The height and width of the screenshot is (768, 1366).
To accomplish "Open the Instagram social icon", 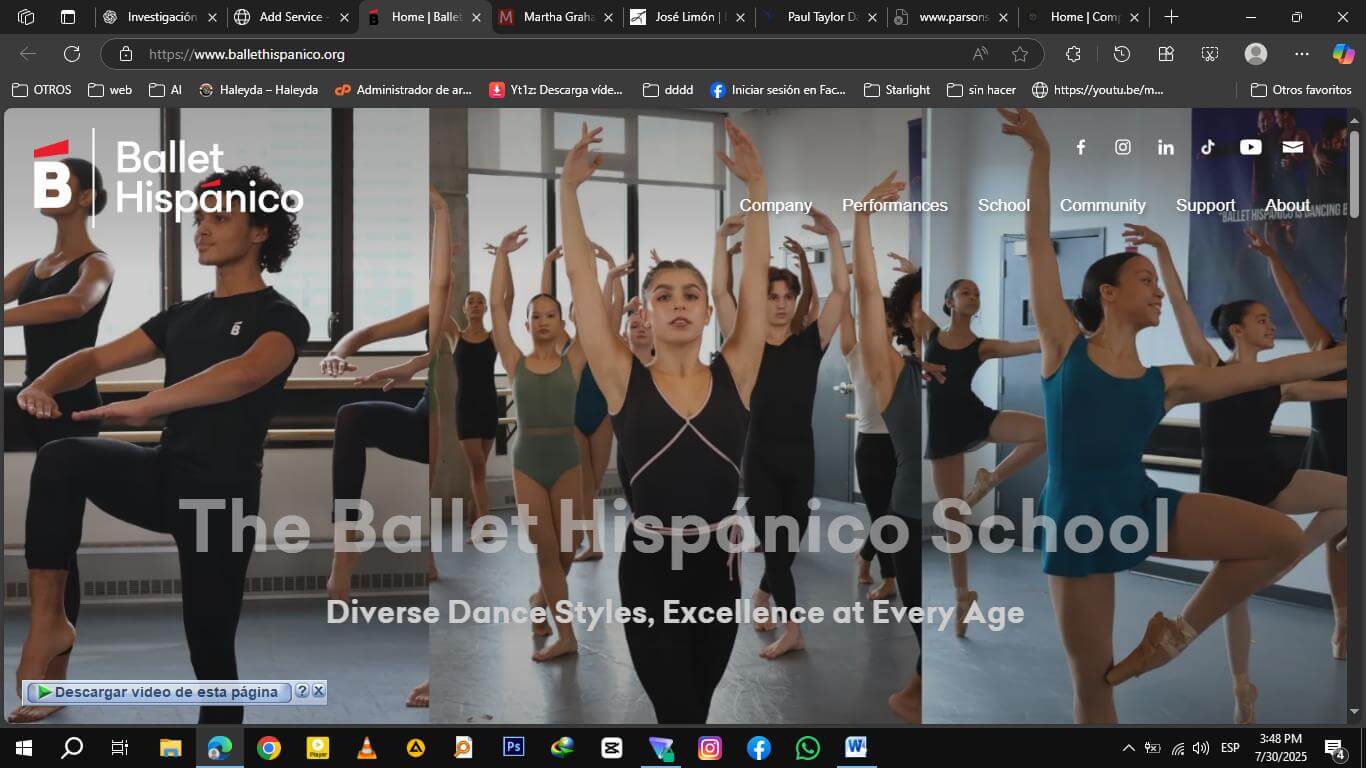I will (1123, 147).
